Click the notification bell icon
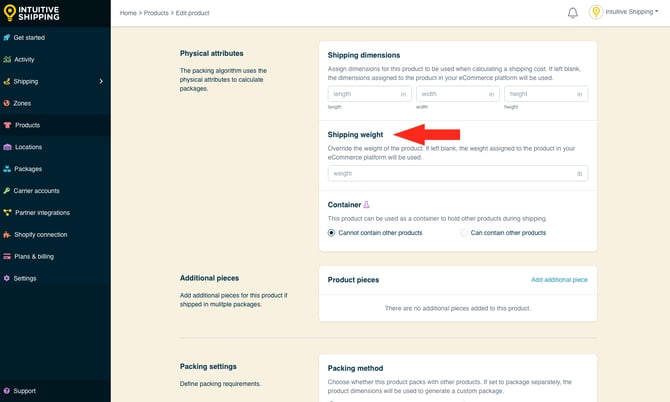This screenshot has width=670, height=402. [573, 13]
